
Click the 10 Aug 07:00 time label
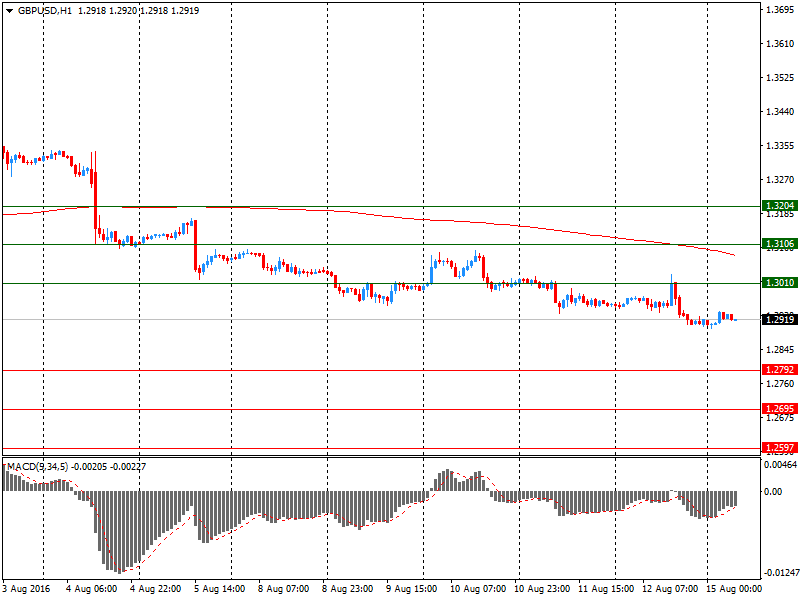pos(478,589)
